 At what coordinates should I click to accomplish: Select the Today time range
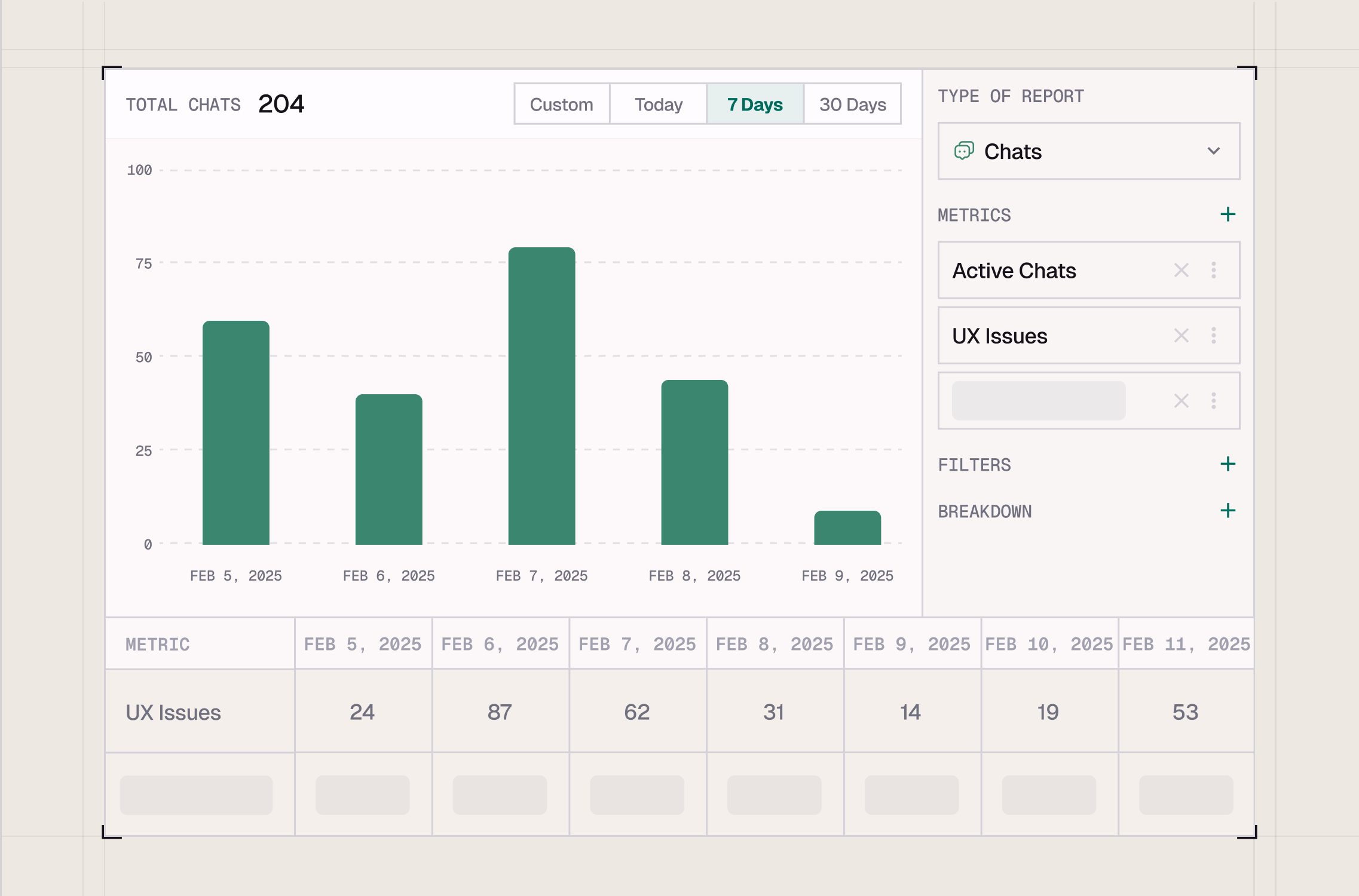[658, 105]
